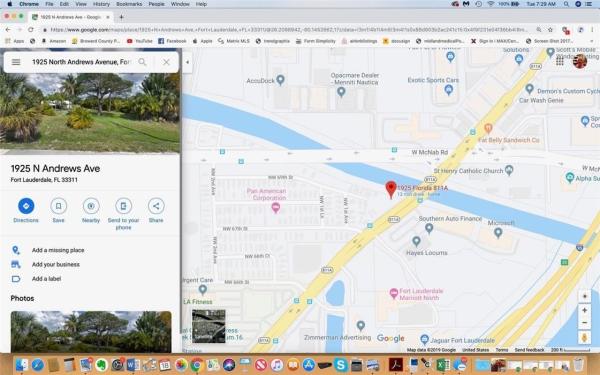Reload the page
The width and height of the screenshot is (600, 375).
pyautogui.click(x=31, y=29)
